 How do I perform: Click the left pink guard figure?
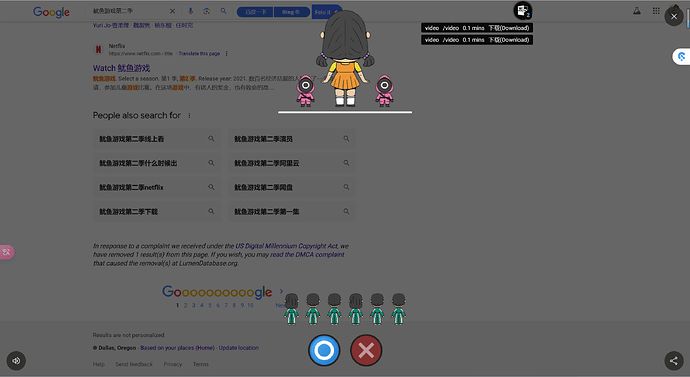tap(305, 91)
